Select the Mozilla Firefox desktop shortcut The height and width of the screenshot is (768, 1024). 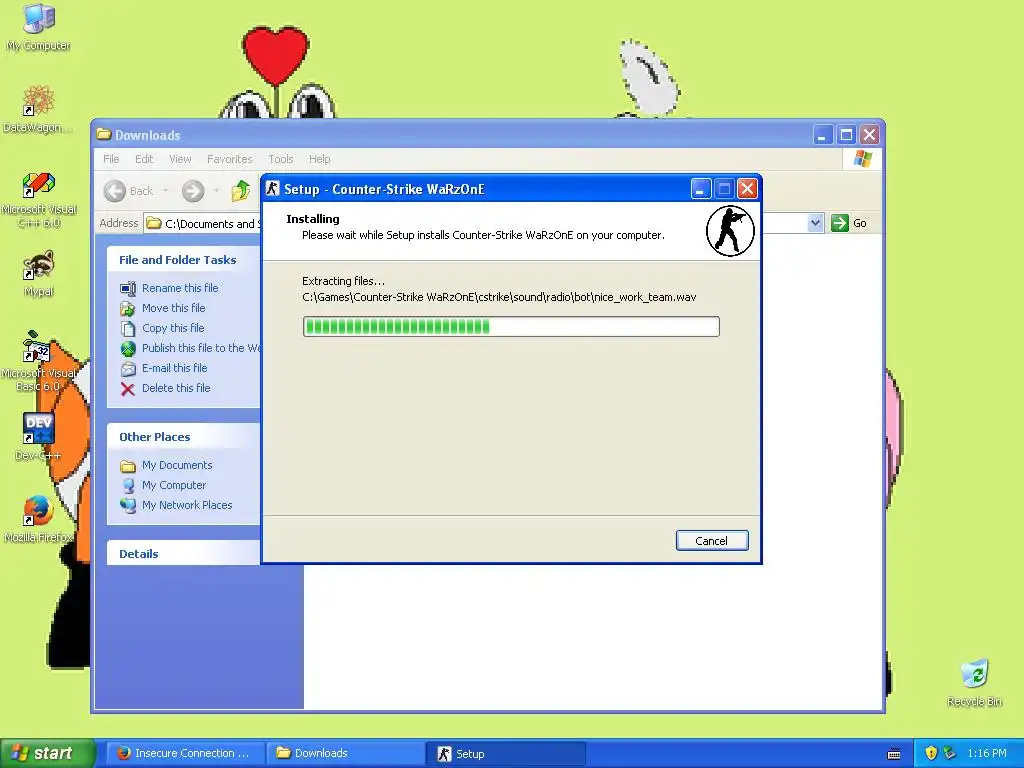(x=39, y=519)
